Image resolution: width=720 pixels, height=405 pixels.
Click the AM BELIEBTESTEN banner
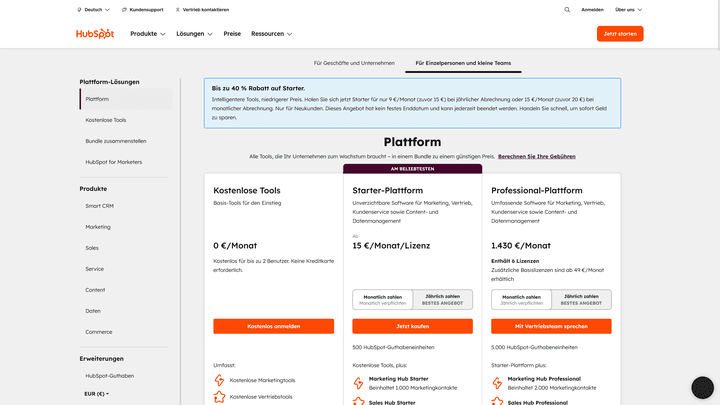pyautogui.click(x=412, y=169)
